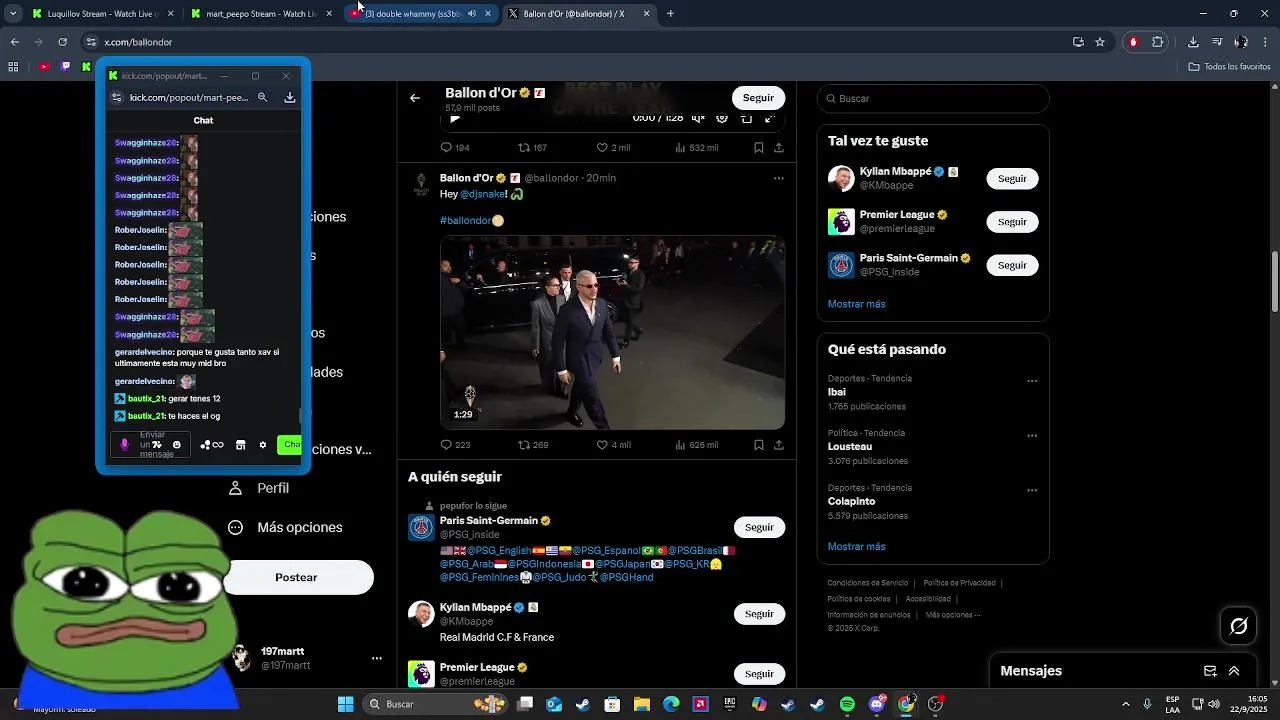Toggle picture-in-picture on the top video
Viewport: 1280px width, 720px height.
tap(746, 118)
